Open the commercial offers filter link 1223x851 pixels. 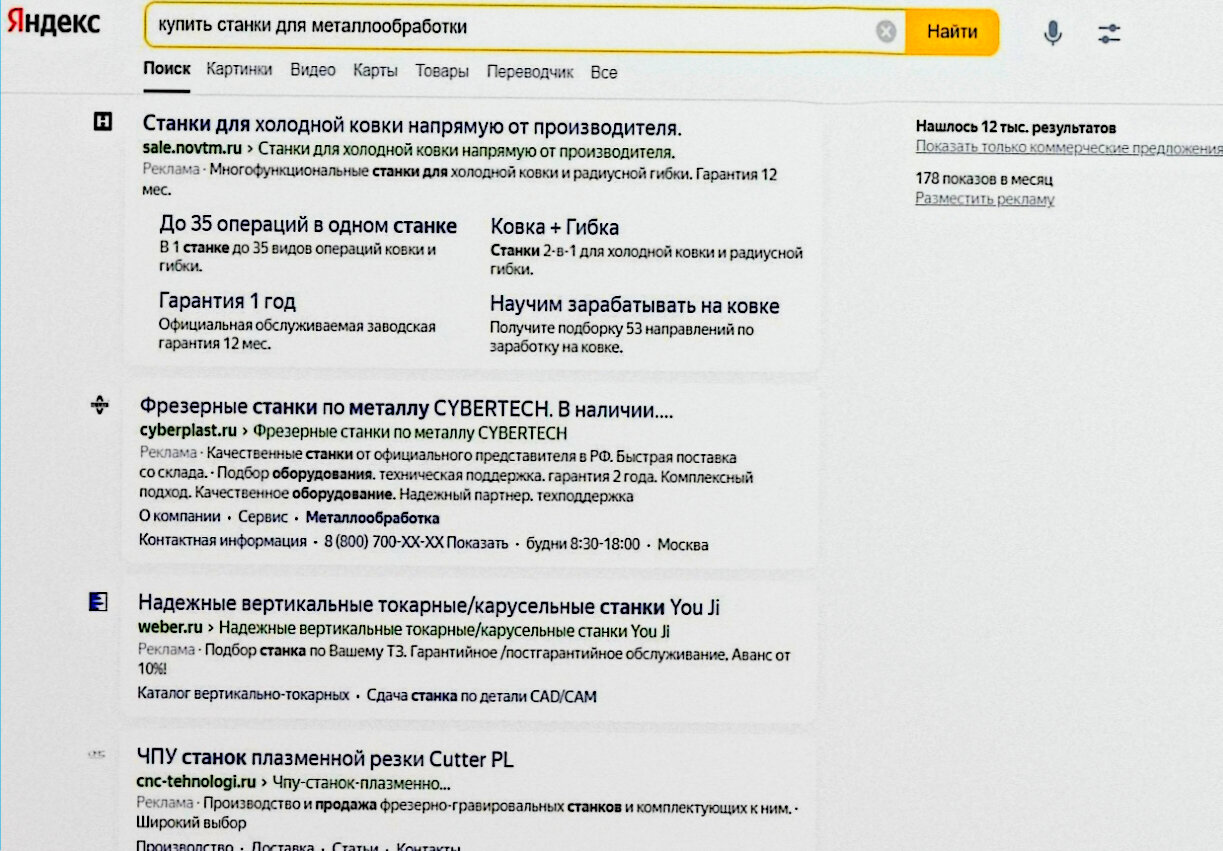(x=1066, y=146)
